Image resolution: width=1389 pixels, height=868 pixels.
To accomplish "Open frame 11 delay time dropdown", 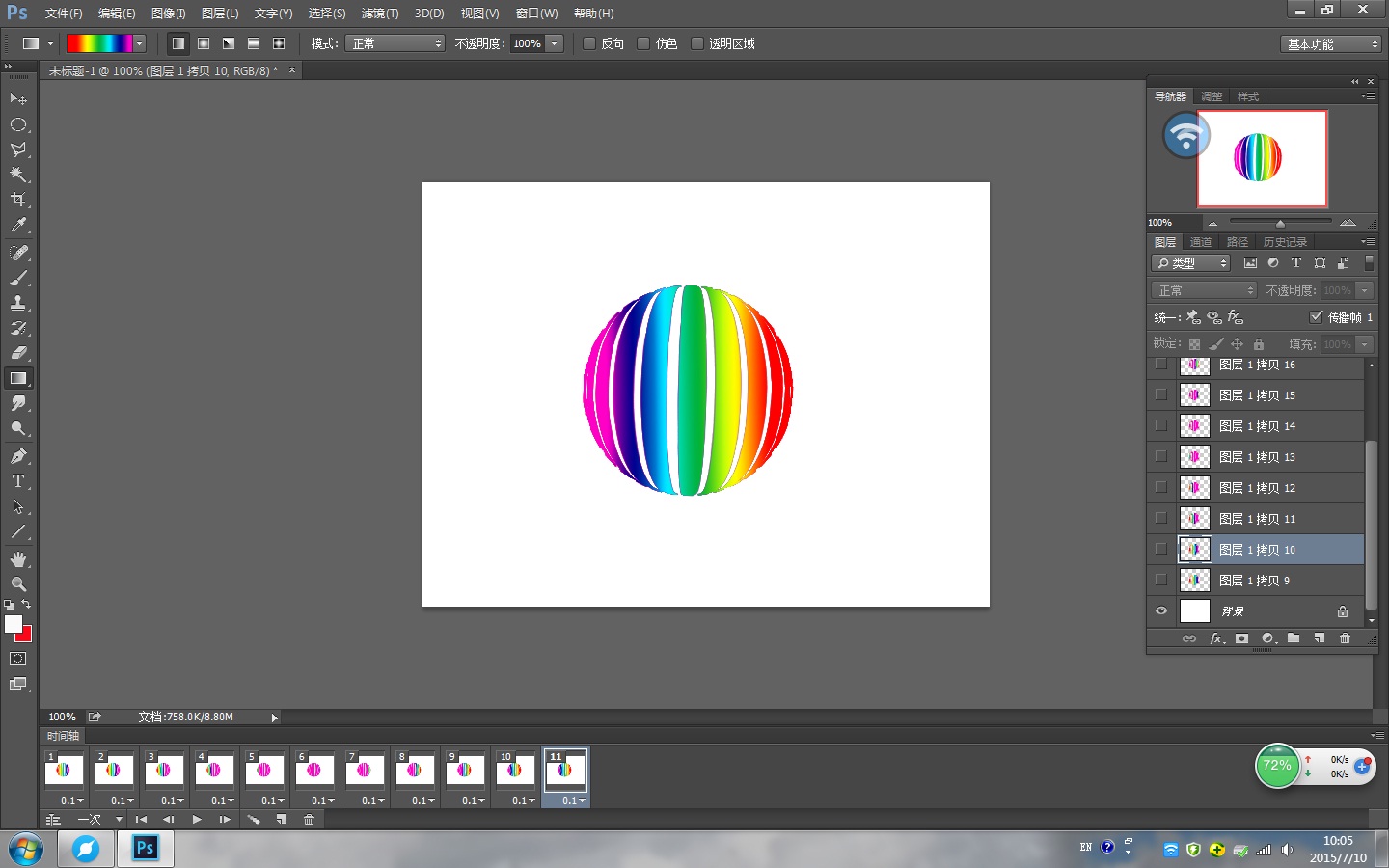I will [x=574, y=800].
